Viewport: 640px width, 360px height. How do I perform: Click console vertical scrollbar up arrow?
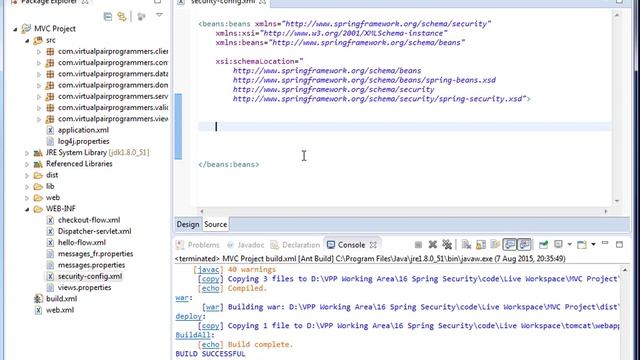624,271
